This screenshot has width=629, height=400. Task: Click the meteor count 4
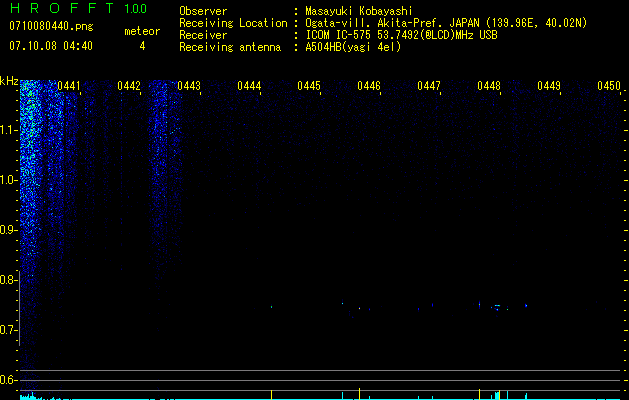pyautogui.click(x=142, y=46)
